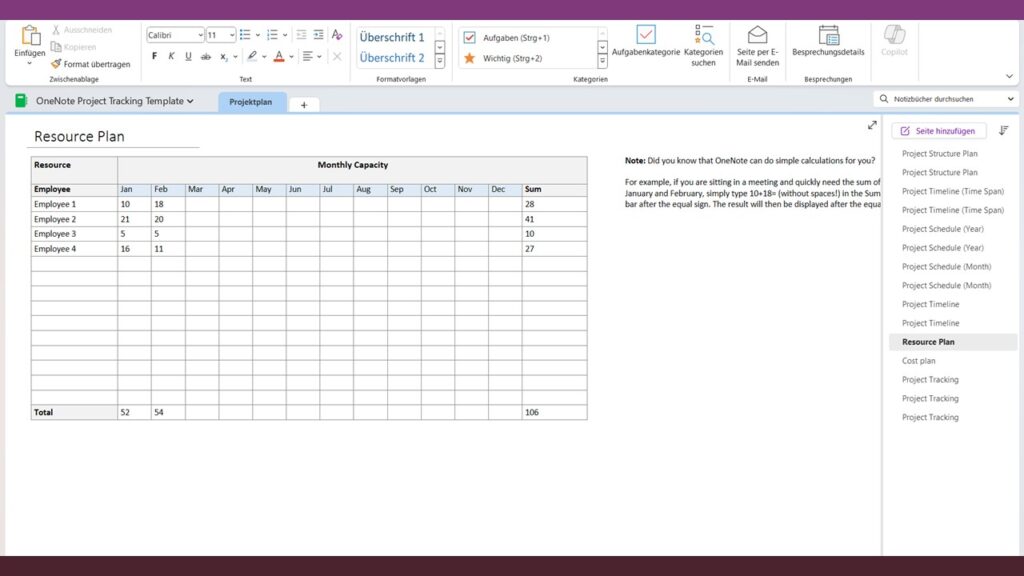
Task: Add a new section with plus tab
Action: (x=304, y=104)
